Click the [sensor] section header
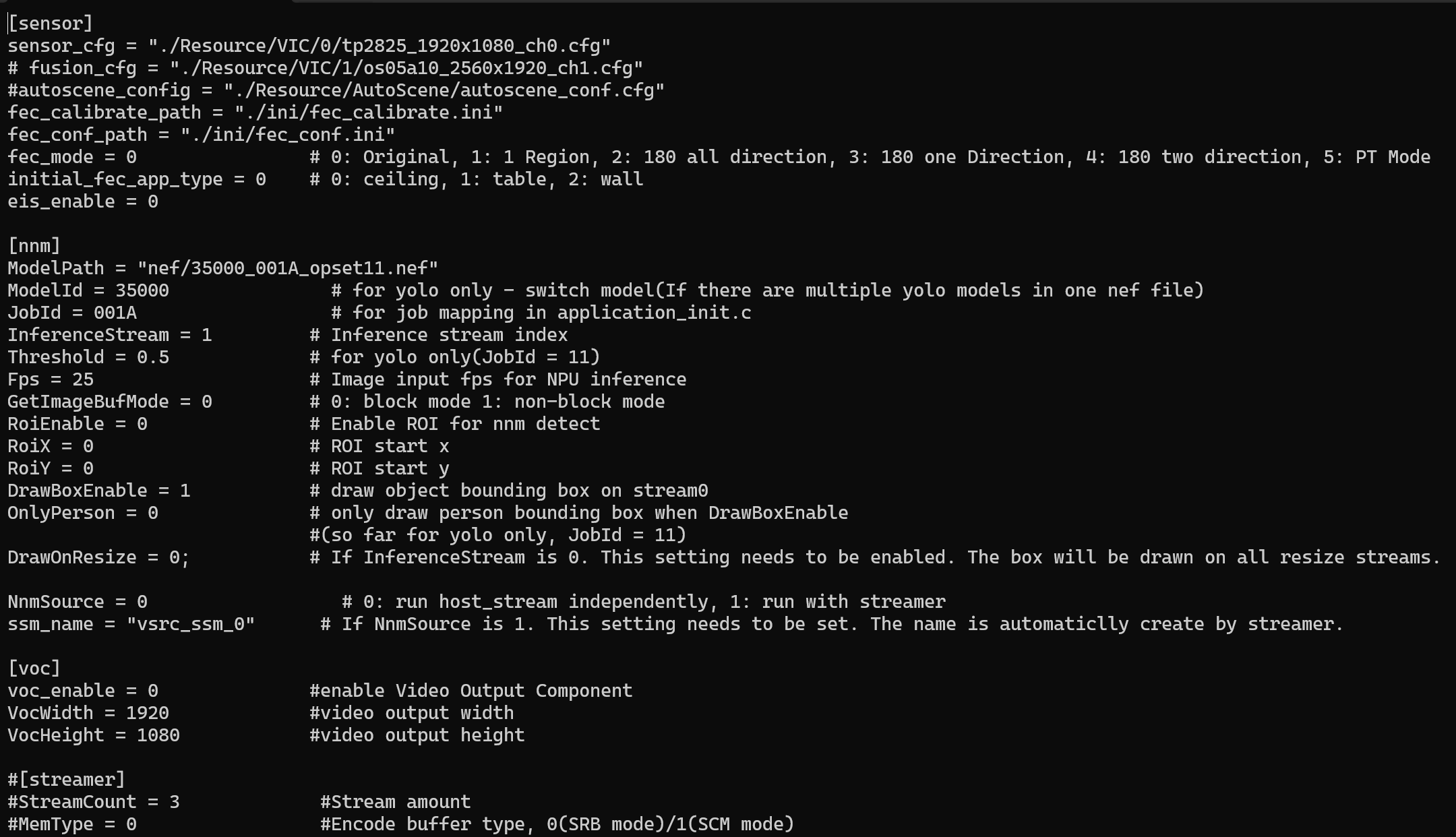This screenshot has height=837, width=1456. click(50, 24)
